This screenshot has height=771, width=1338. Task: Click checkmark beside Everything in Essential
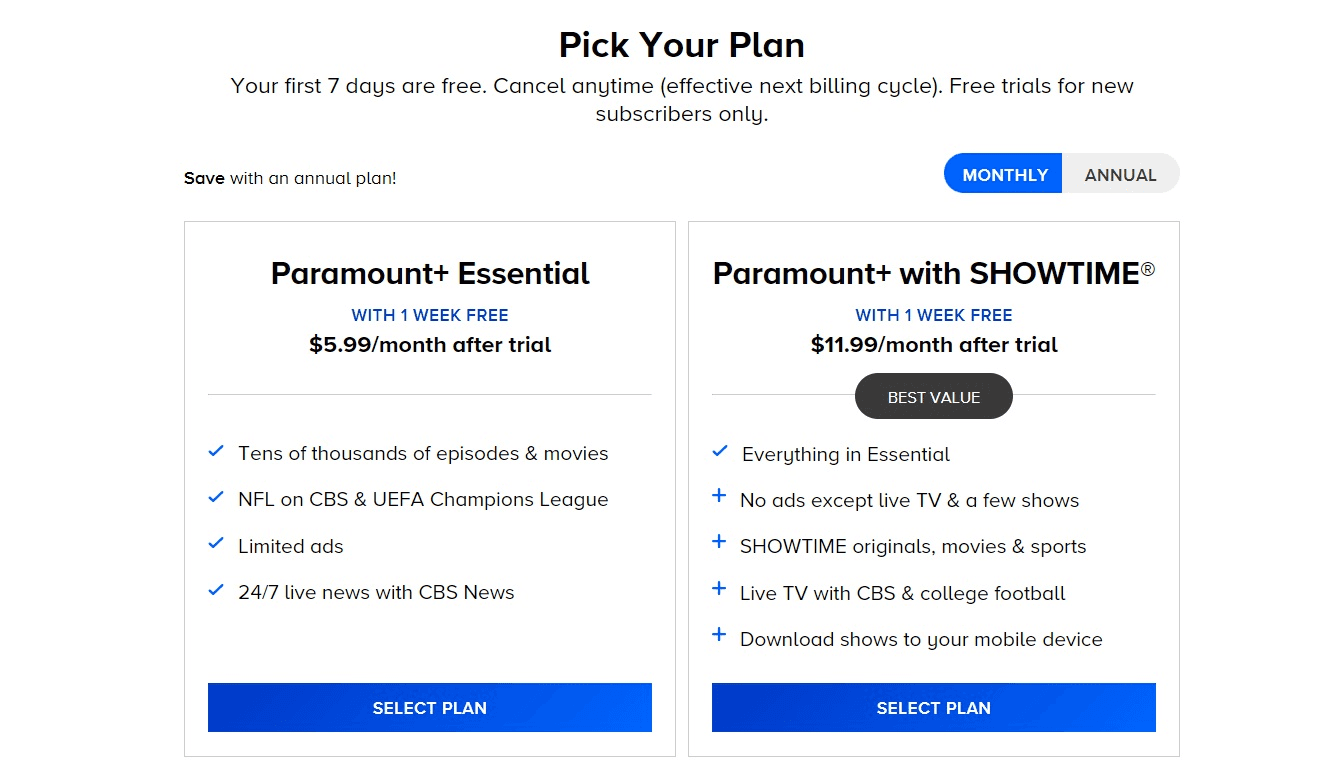[720, 453]
